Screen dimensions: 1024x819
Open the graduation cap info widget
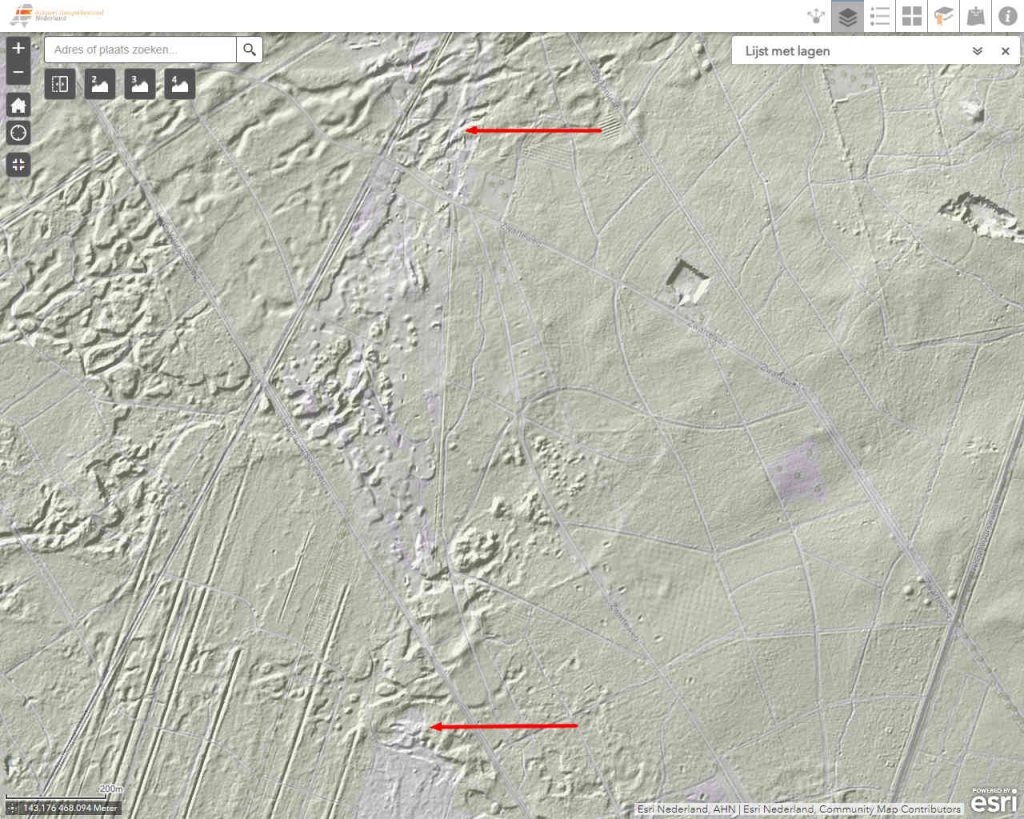point(944,16)
